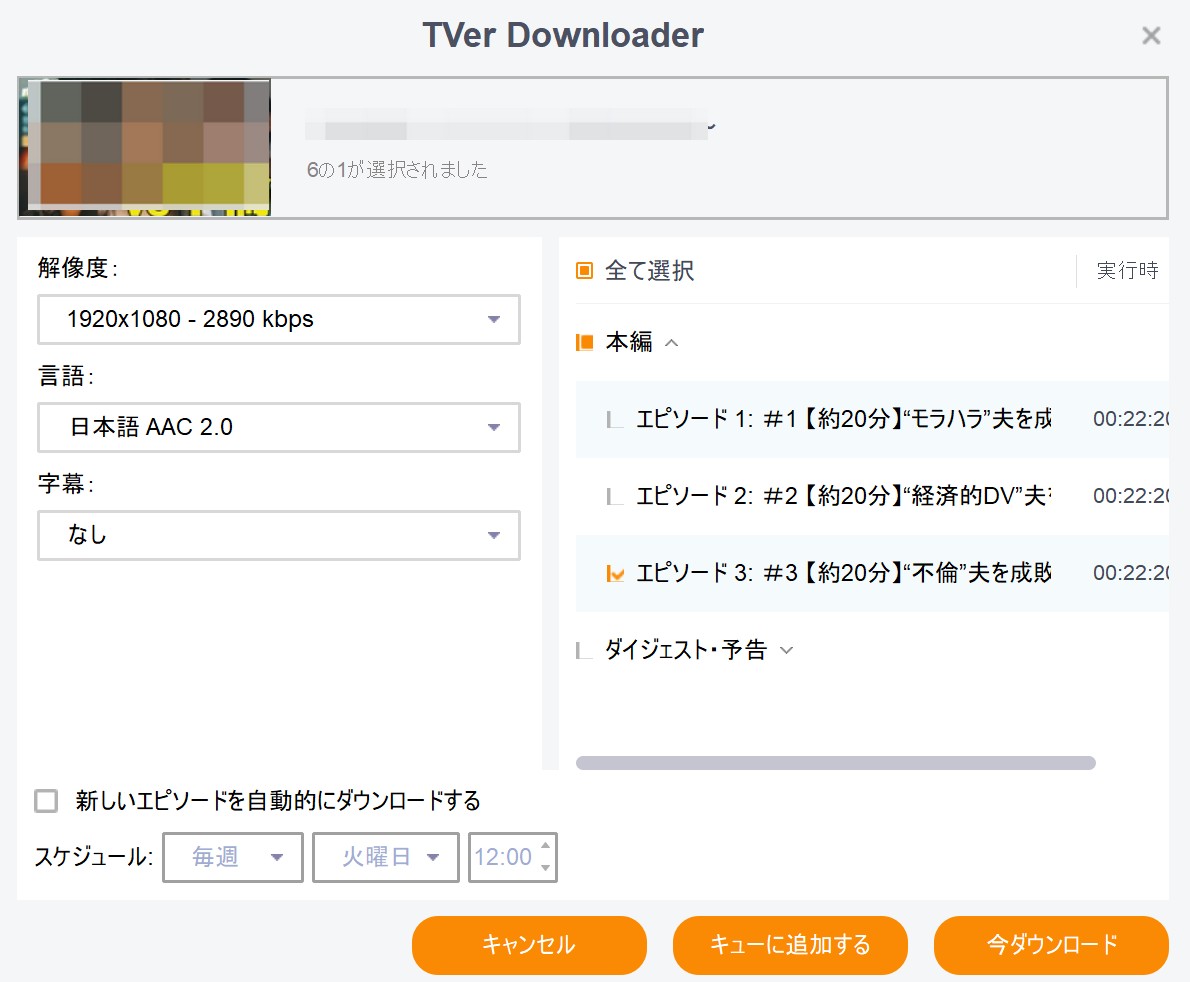This screenshot has width=1190, height=982.
Task: Increase schedule time with up arrow
Action: tap(546, 845)
